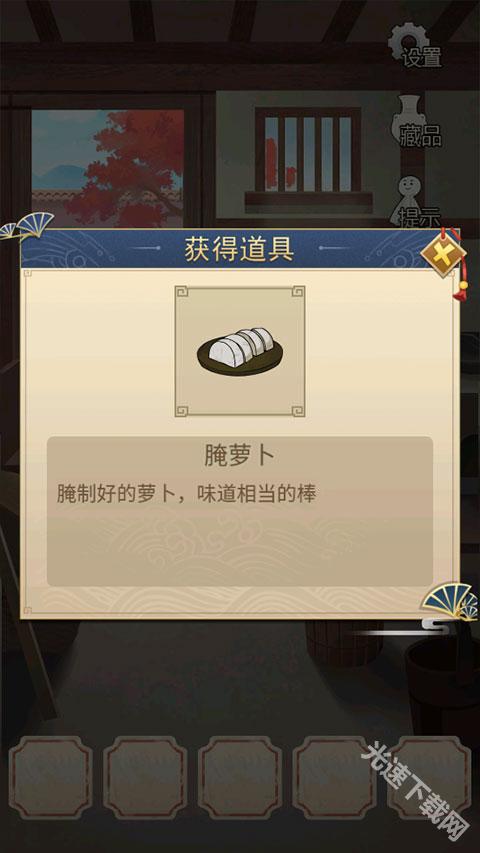Close the 获得道具 popup with the X
Viewport: 480px width, 853px height.
coord(444,253)
